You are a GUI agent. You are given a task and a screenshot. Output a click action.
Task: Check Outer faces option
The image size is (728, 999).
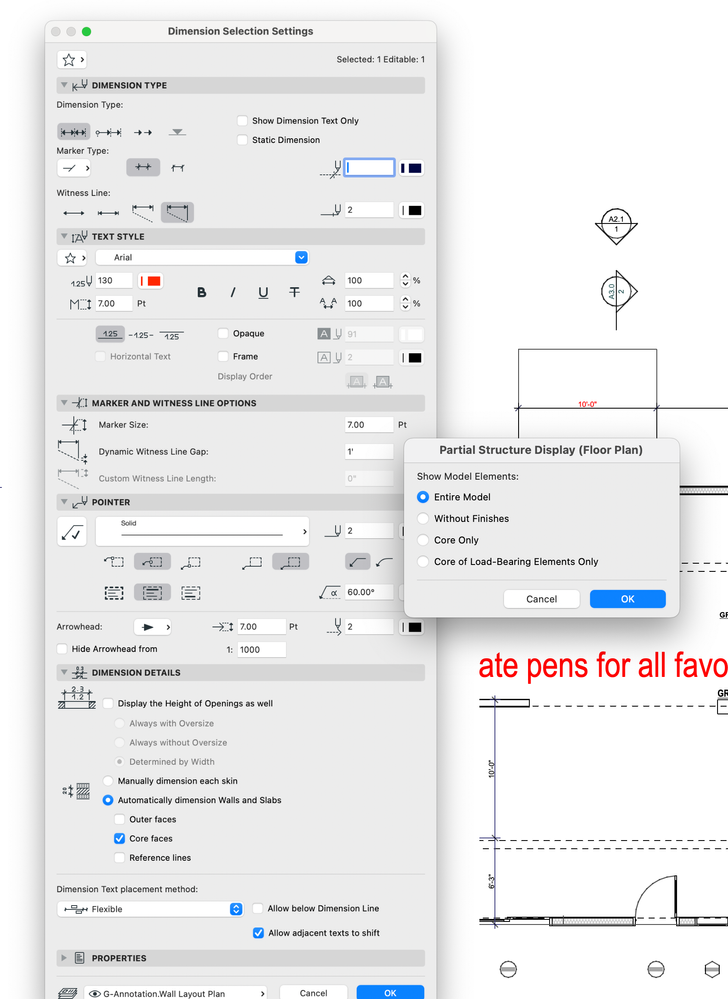[119, 819]
